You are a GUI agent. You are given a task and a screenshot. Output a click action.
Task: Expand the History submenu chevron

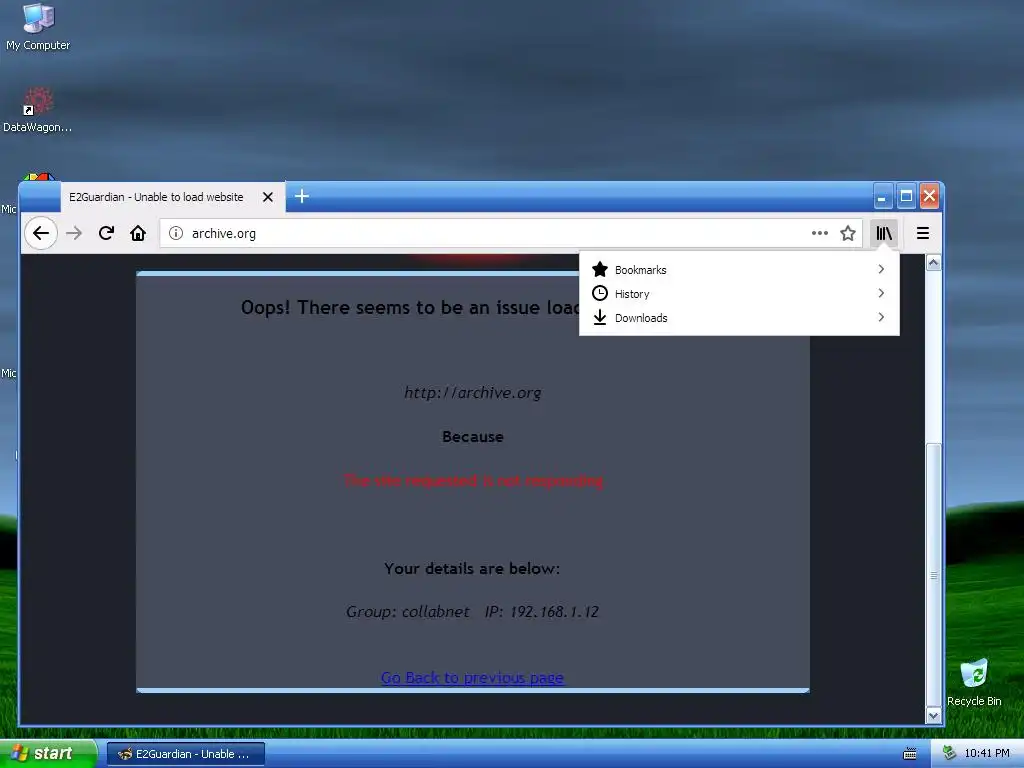[x=881, y=293]
